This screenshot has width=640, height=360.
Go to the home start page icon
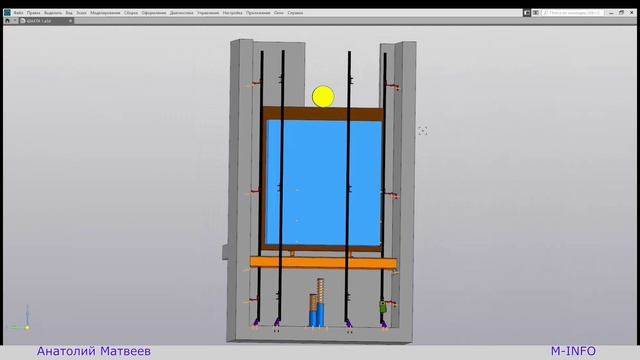pos(7,21)
